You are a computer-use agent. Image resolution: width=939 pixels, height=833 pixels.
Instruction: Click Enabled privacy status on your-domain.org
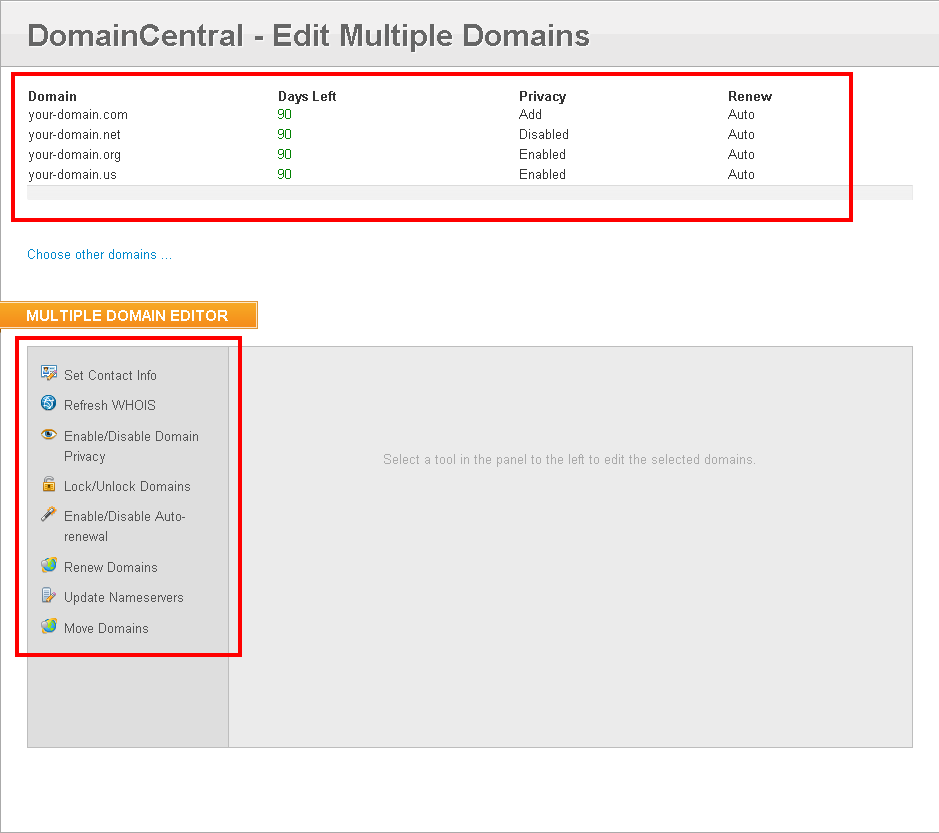click(542, 154)
